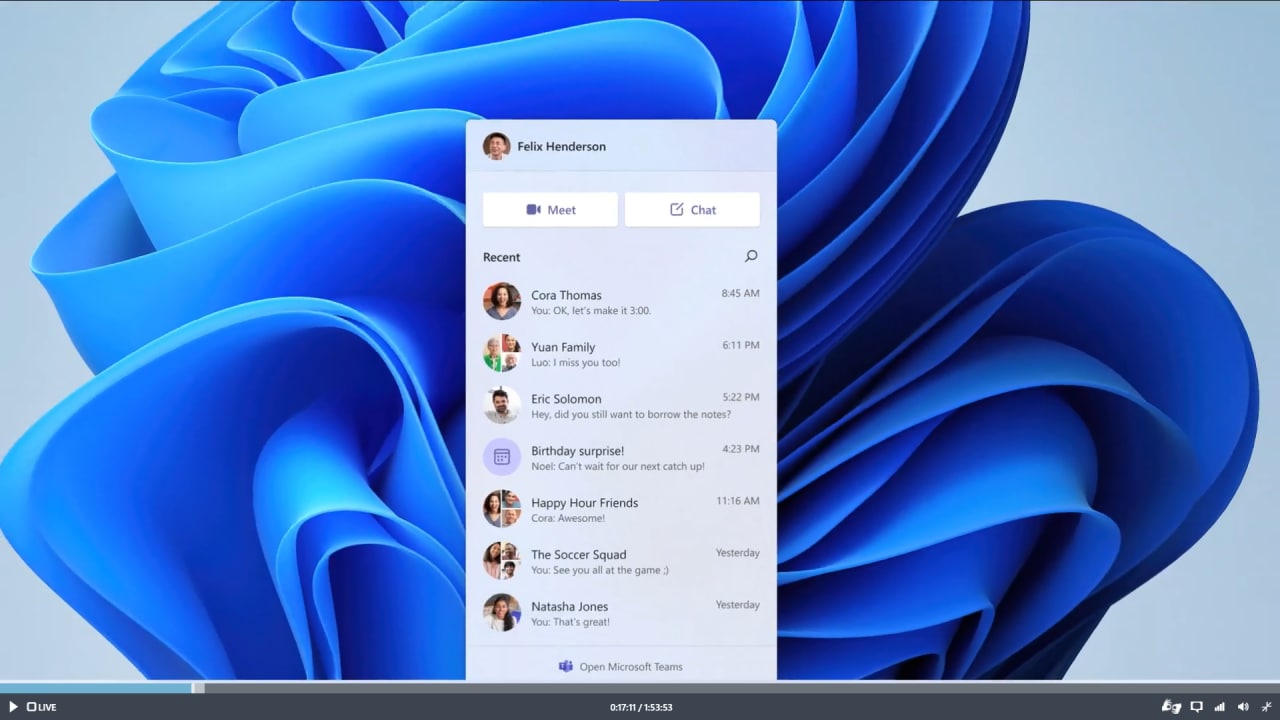The height and width of the screenshot is (720, 1280).
Task: Open video quality signal bars icon
Action: 1220,707
